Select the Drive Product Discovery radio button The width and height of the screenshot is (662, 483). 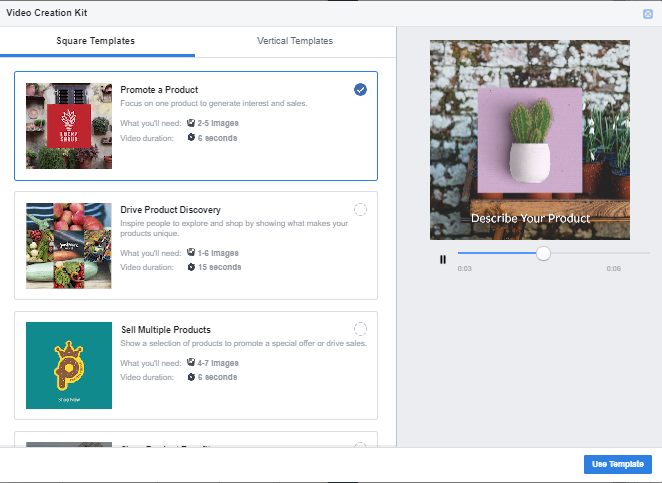coord(360,209)
